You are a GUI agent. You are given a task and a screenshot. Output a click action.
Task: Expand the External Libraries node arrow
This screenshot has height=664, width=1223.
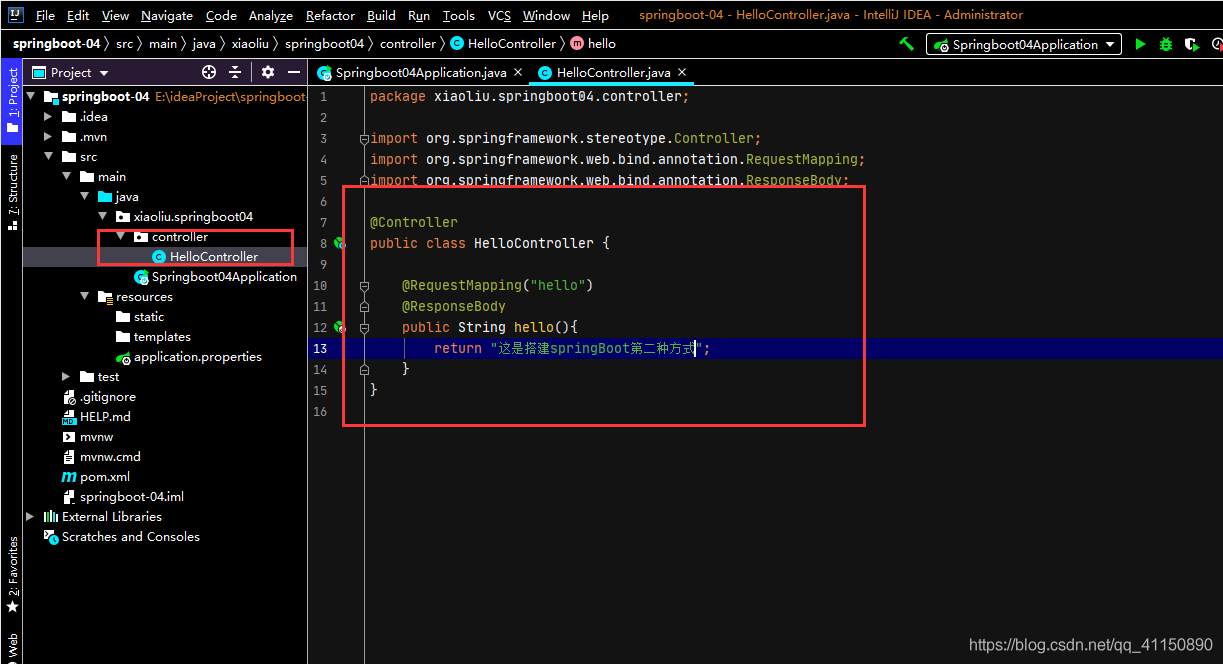[x=31, y=517]
